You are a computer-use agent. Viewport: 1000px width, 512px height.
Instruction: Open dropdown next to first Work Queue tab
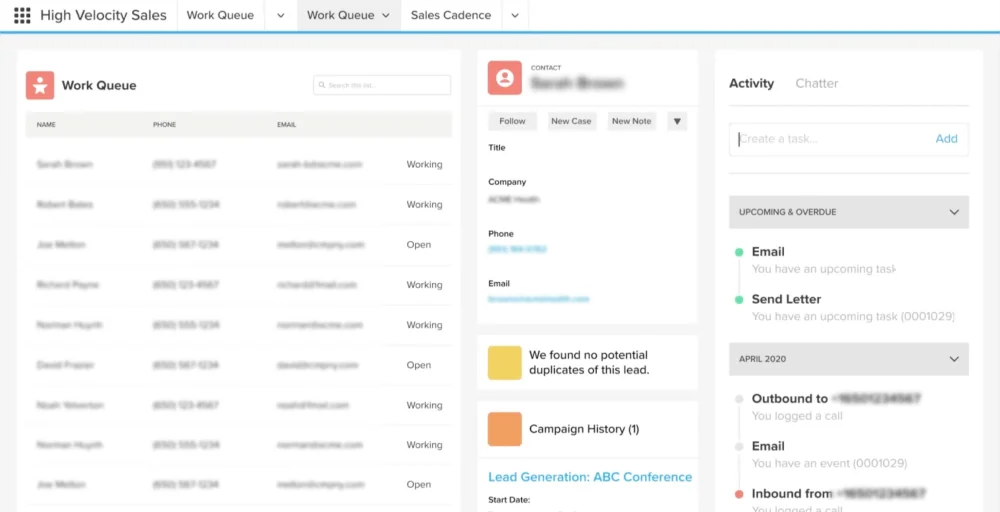pyautogui.click(x=281, y=15)
